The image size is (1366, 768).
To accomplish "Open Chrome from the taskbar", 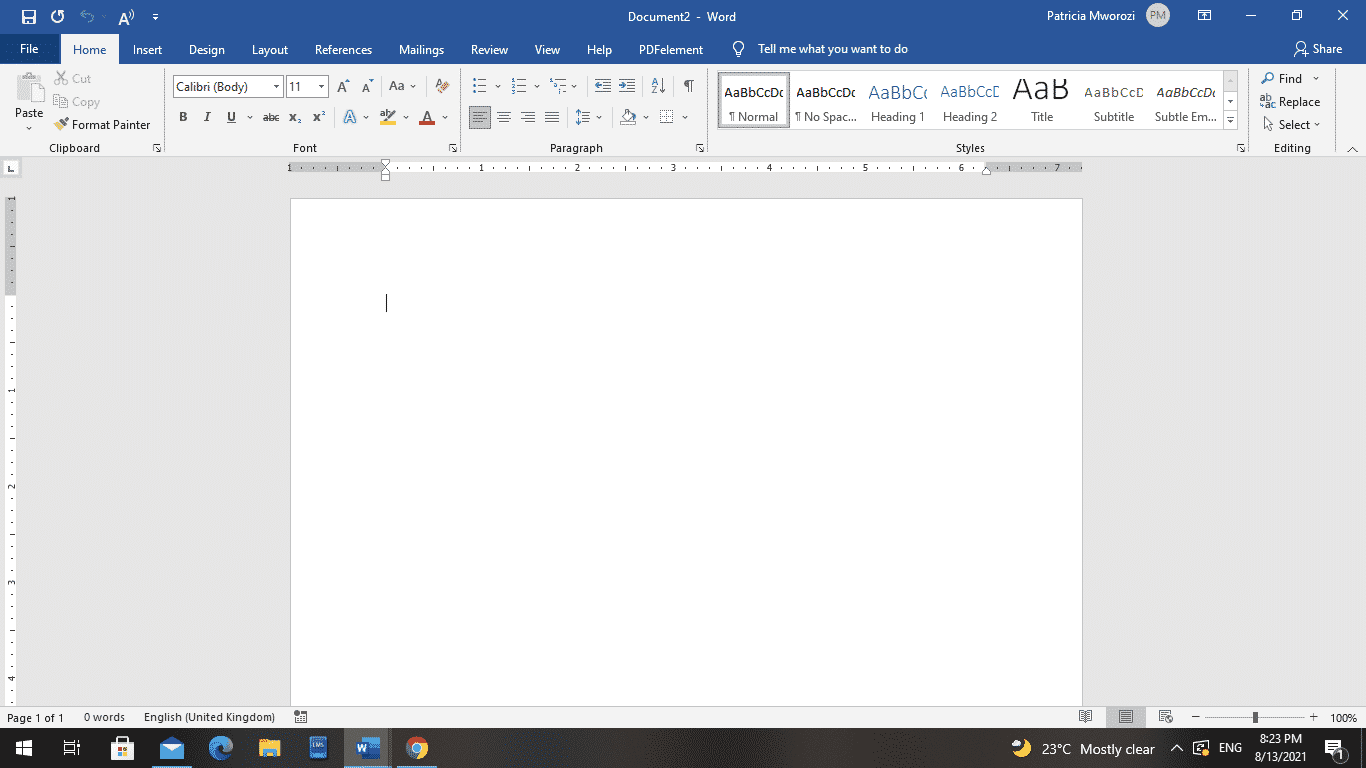I will coord(417,748).
